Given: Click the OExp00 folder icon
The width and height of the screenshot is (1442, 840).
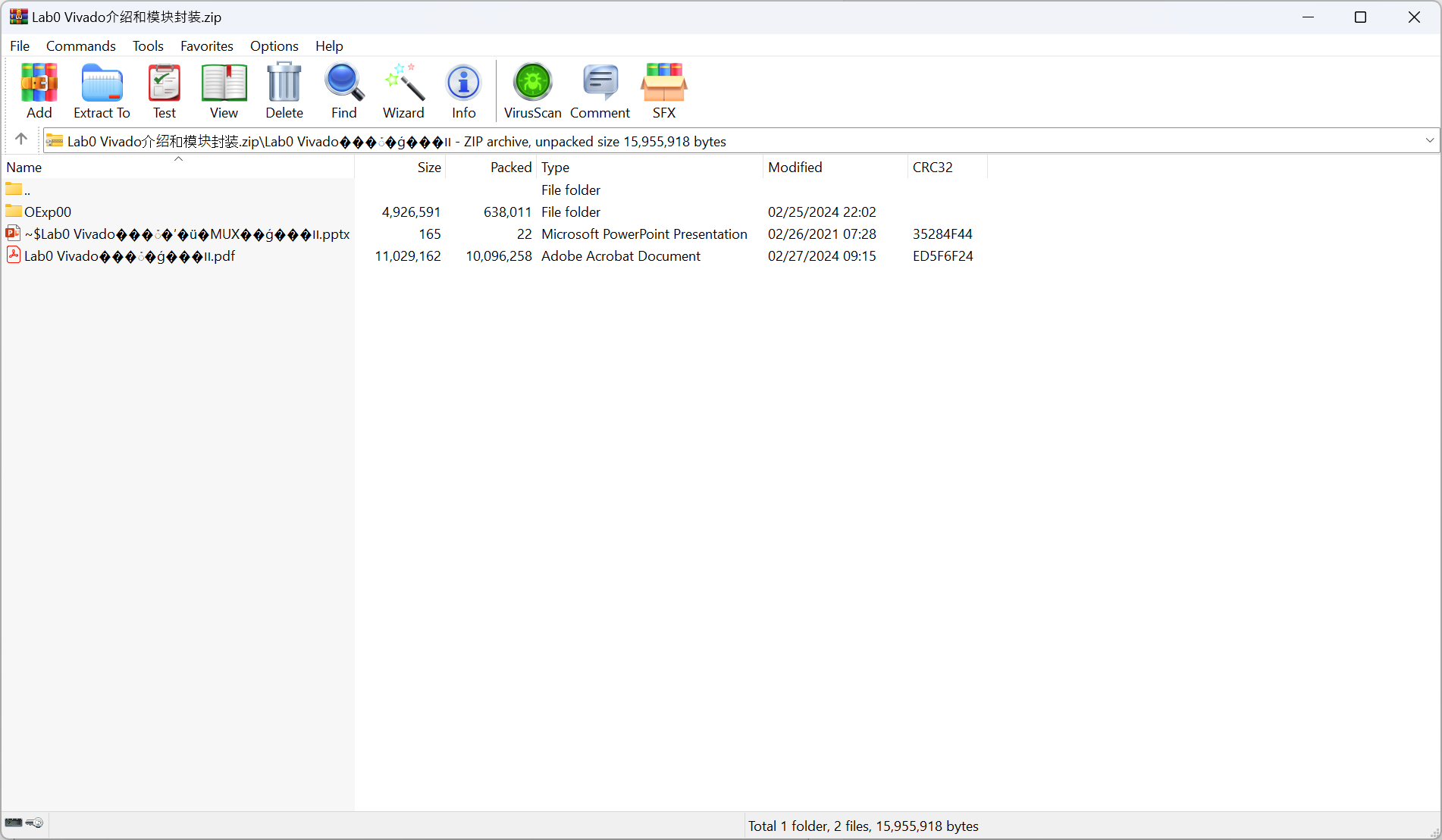Looking at the screenshot, I should [x=14, y=211].
